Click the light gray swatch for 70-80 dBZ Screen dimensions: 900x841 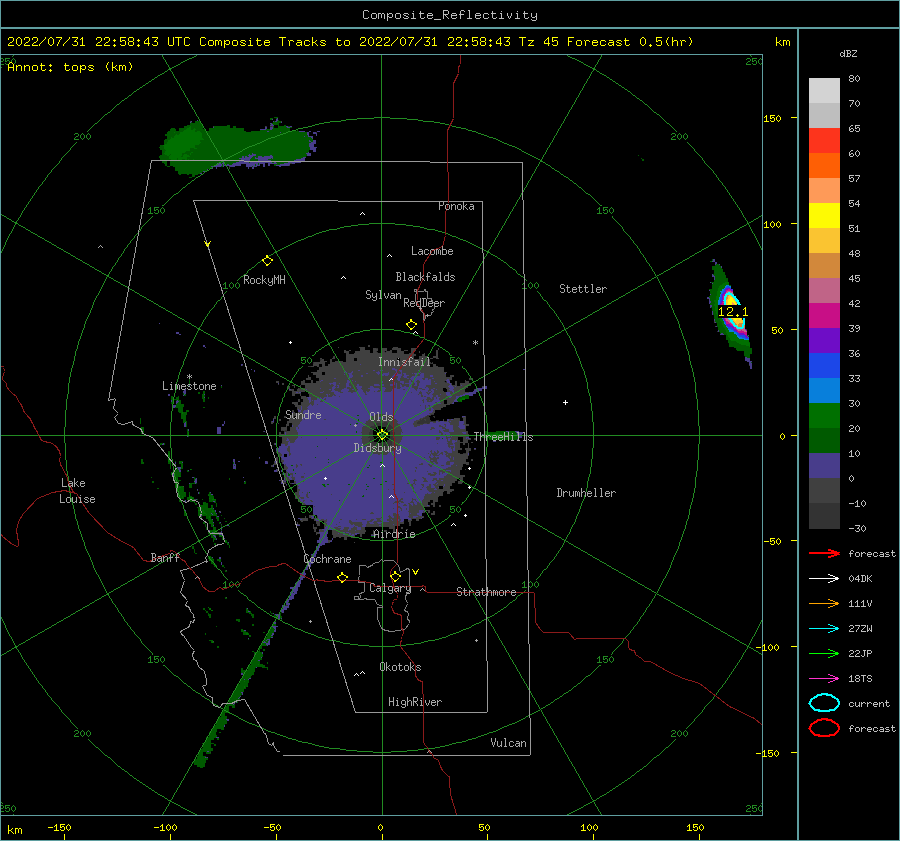(824, 91)
